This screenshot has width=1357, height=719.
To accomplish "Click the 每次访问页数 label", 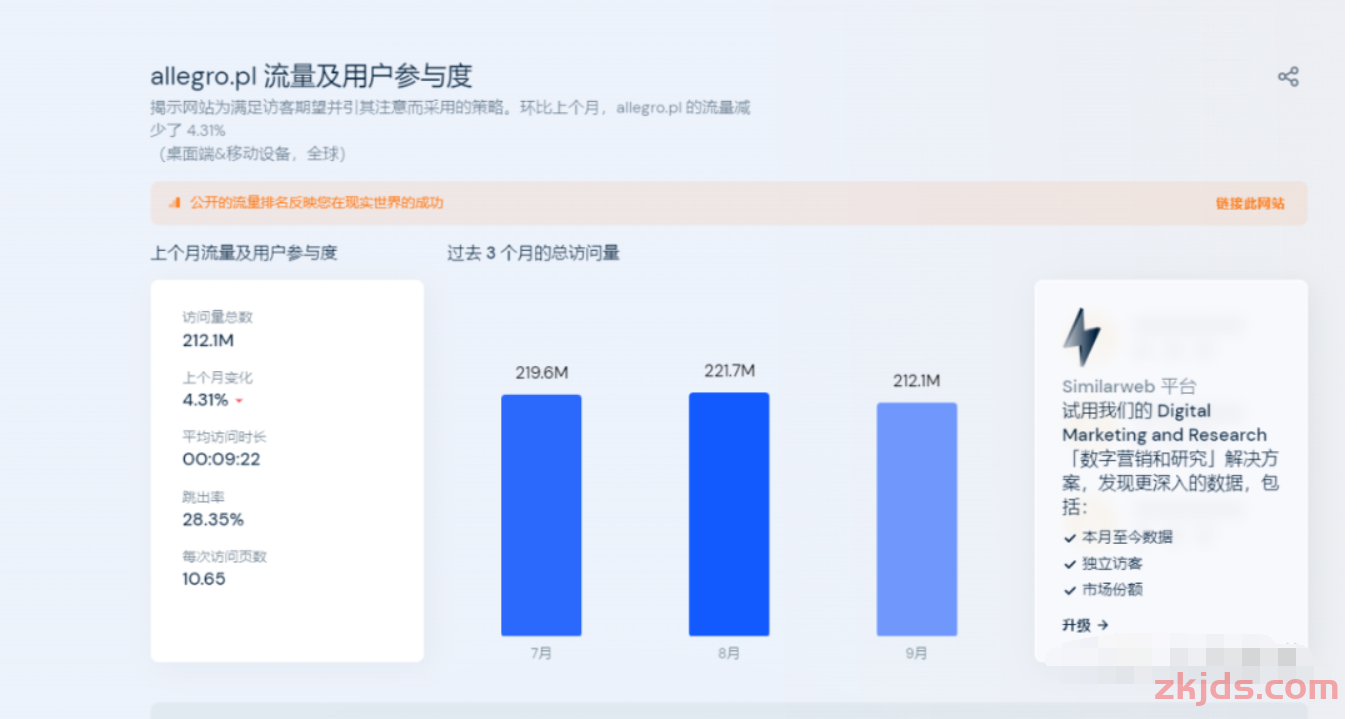I will [x=224, y=557].
